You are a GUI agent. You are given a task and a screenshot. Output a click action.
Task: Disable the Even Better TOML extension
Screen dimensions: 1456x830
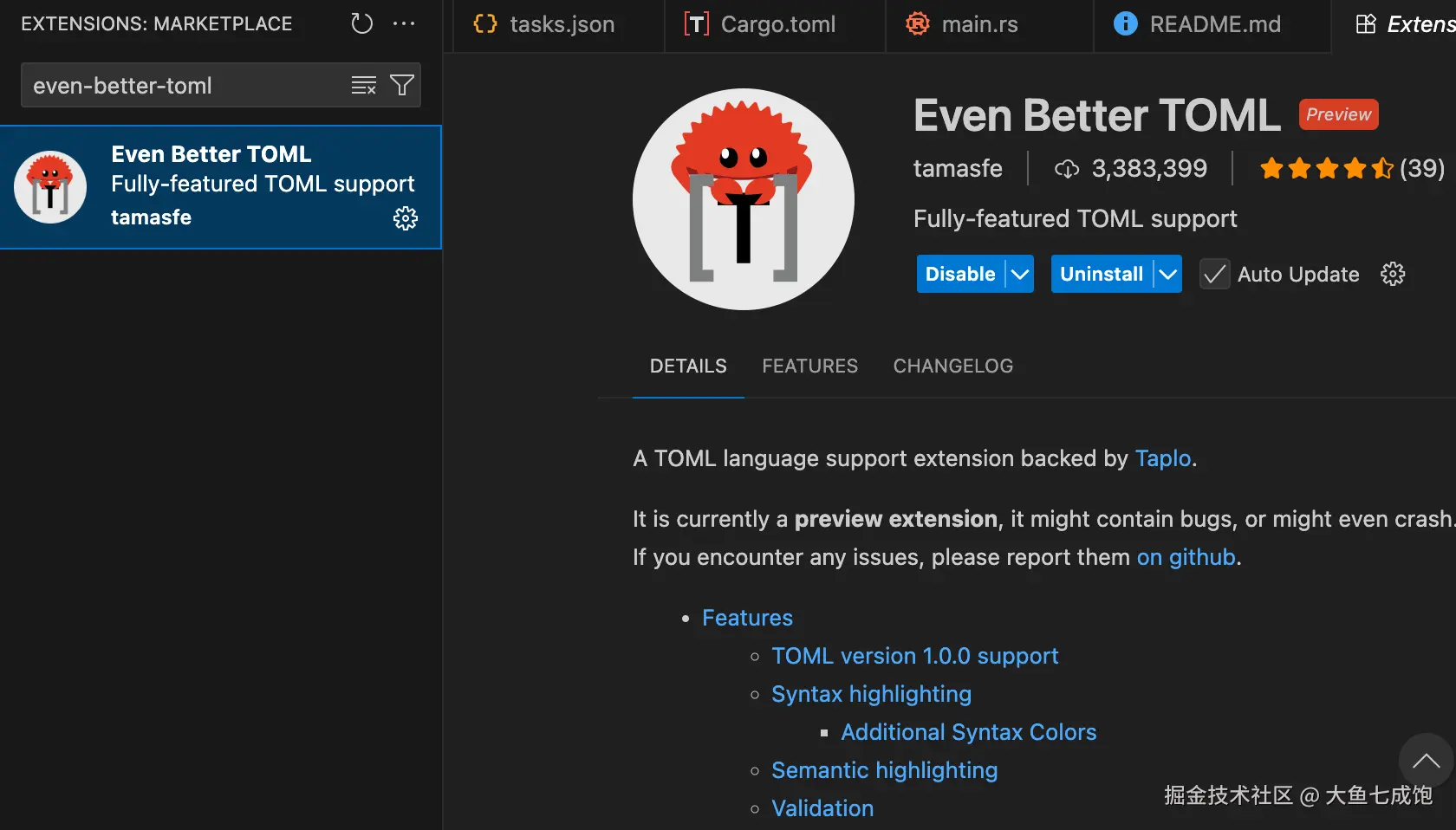click(x=960, y=275)
